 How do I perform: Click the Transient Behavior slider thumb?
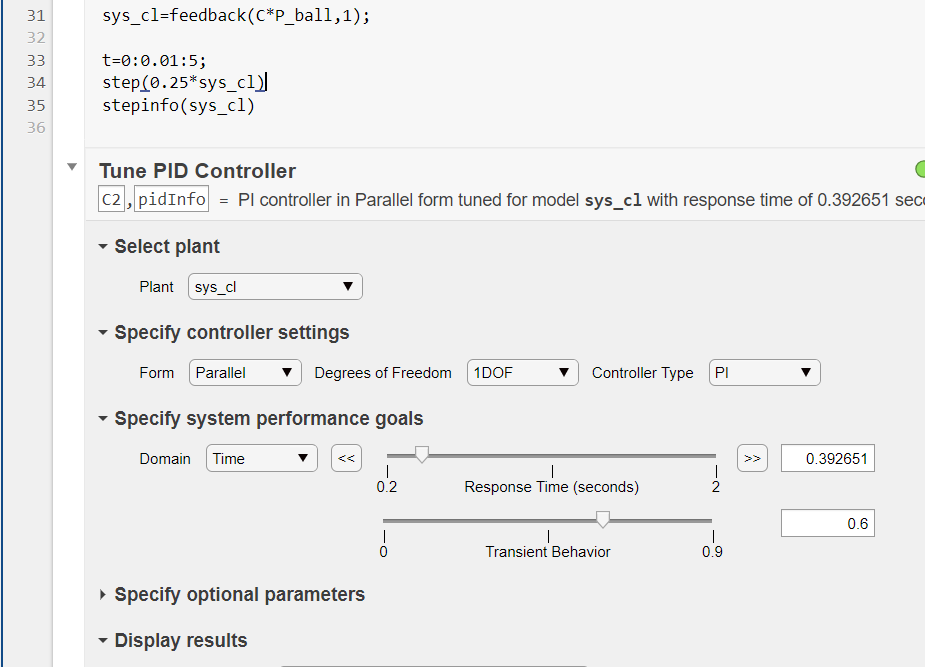point(602,520)
